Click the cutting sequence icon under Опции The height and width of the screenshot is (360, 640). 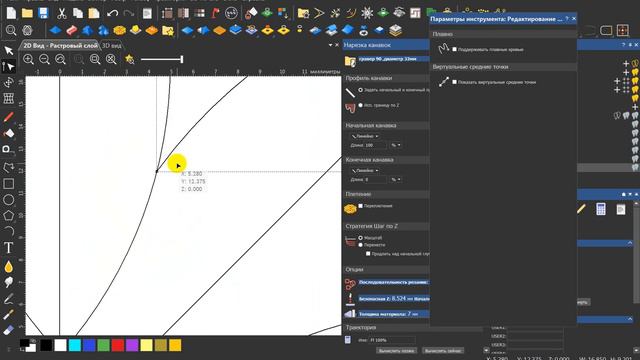click(350, 284)
